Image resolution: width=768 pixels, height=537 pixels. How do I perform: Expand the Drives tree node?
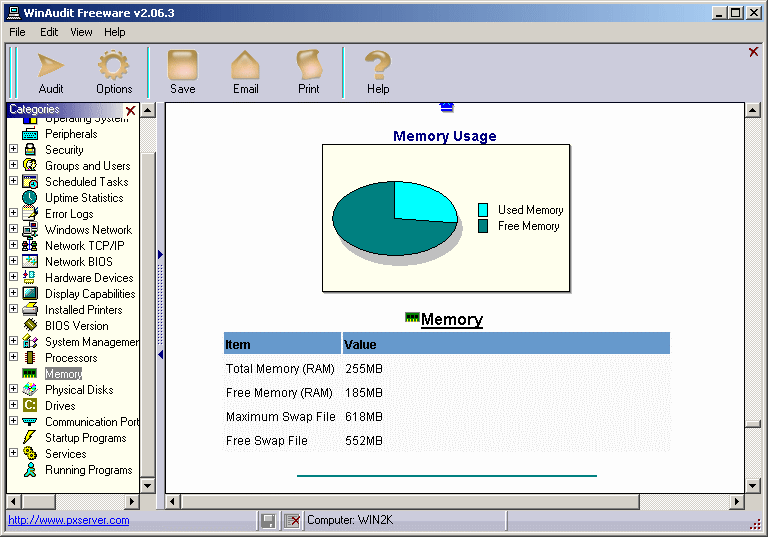click(x=13, y=406)
